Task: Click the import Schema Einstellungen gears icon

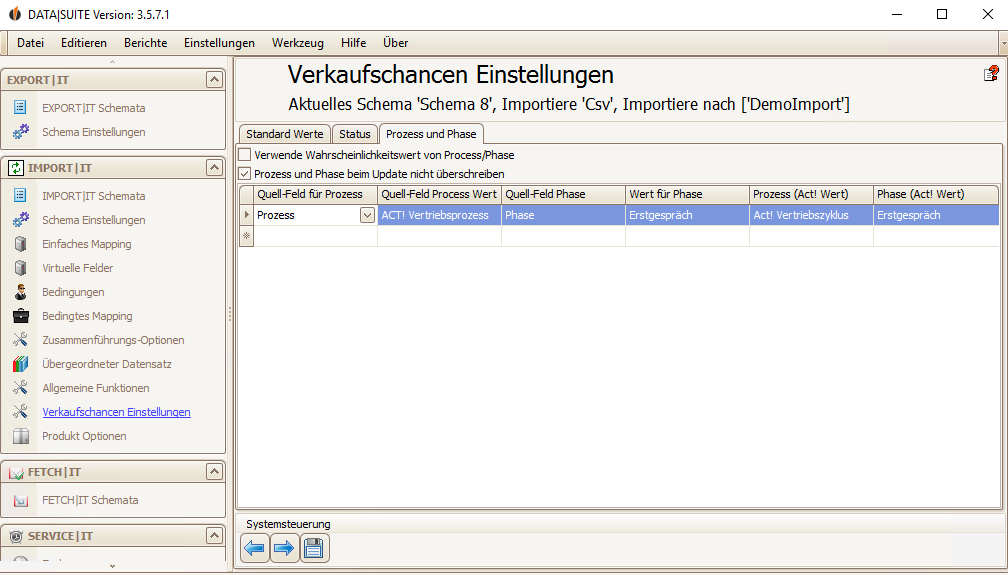Action: 21,220
